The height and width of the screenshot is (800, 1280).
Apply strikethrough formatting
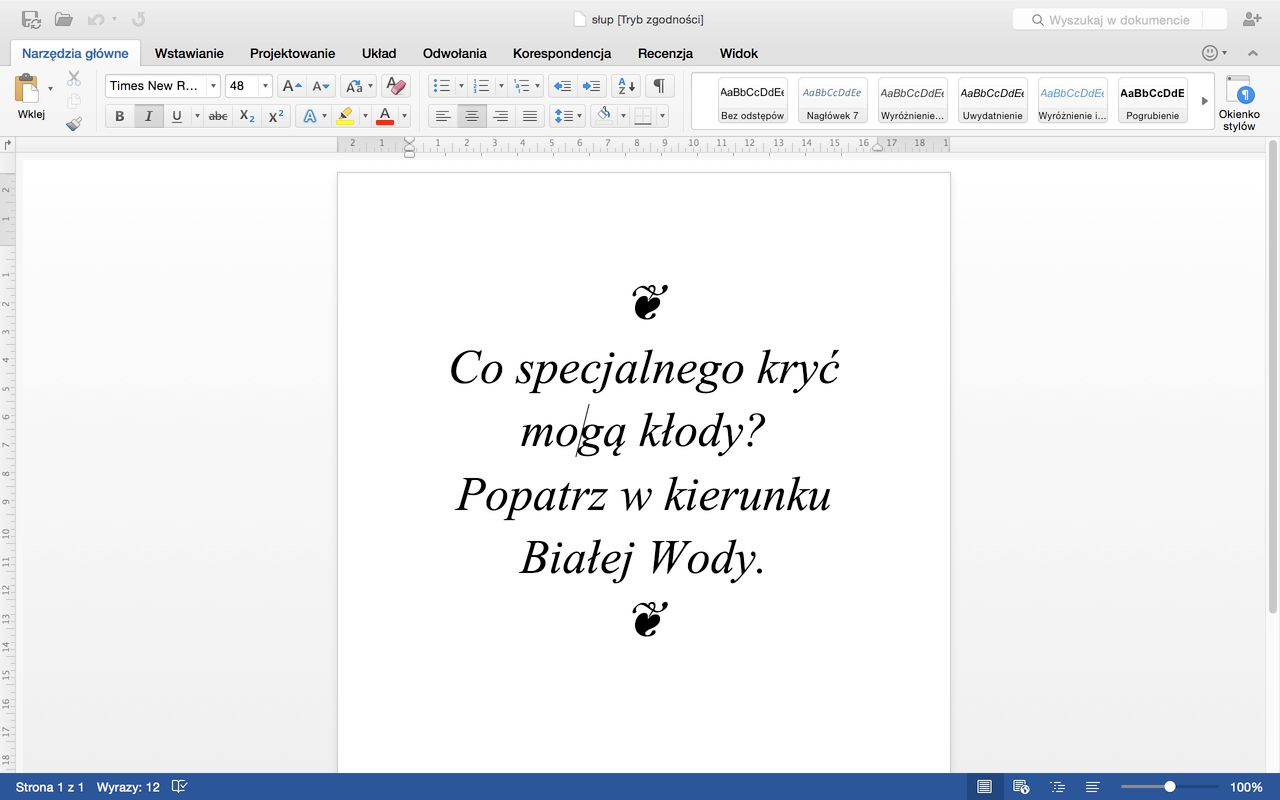click(218, 116)
